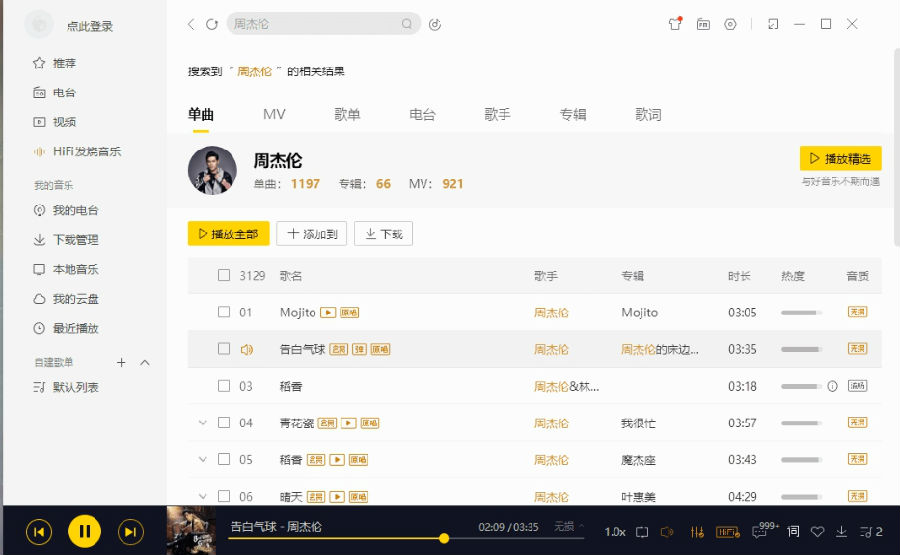Open the 无损 audio quality dropdown
The width and height of the screenshot is (900, 555).
click(568, 526)
